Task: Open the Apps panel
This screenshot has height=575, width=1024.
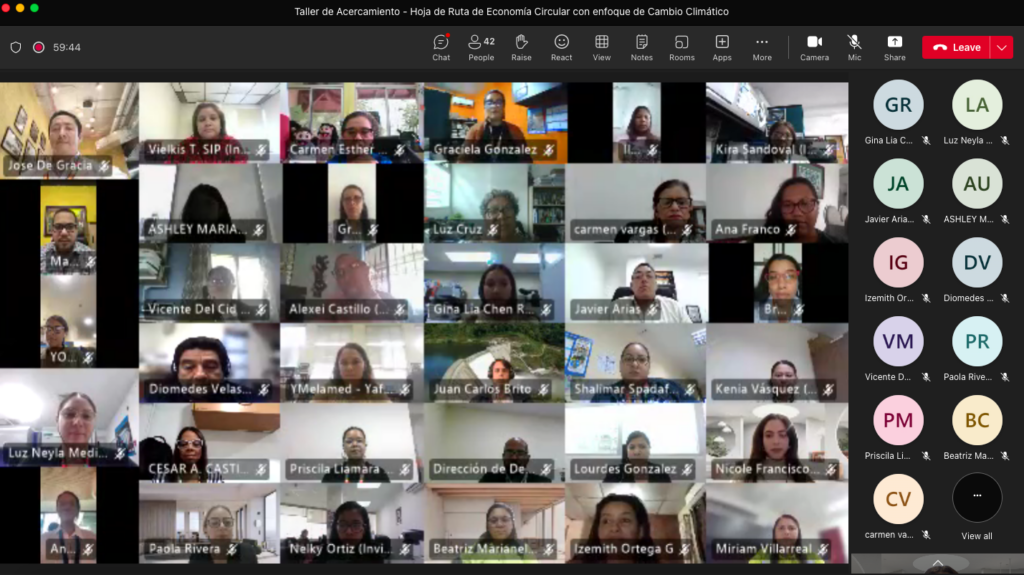Action: pyautogui.click(x=722, y=46)
